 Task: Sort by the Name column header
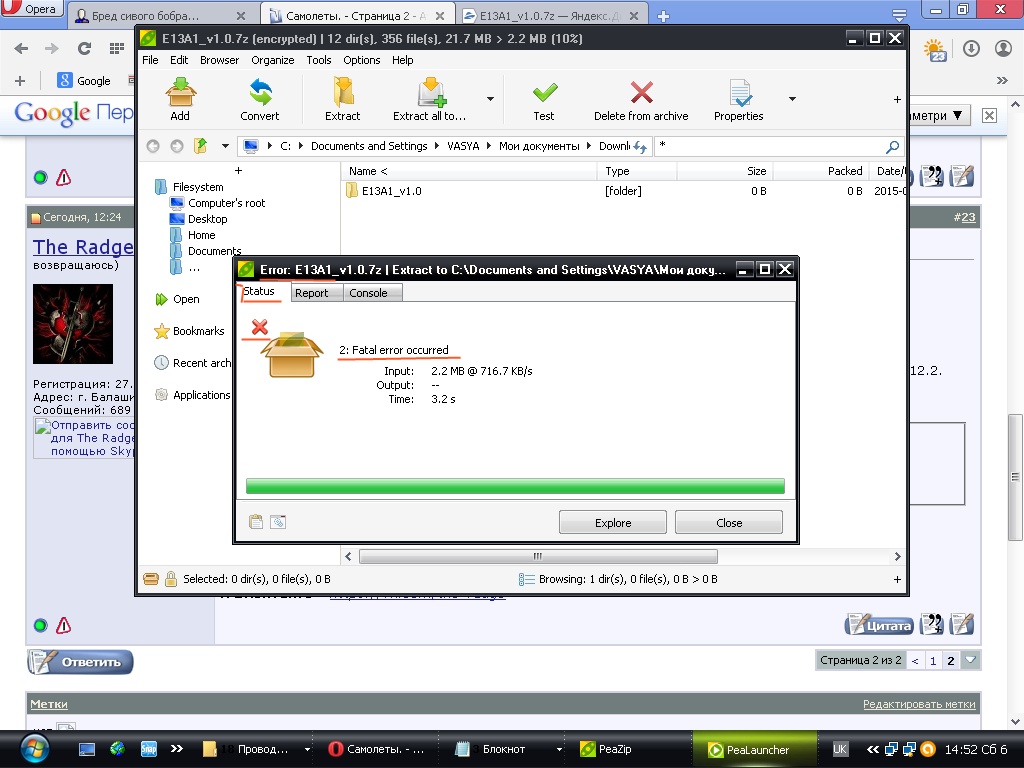pos(469,171)
